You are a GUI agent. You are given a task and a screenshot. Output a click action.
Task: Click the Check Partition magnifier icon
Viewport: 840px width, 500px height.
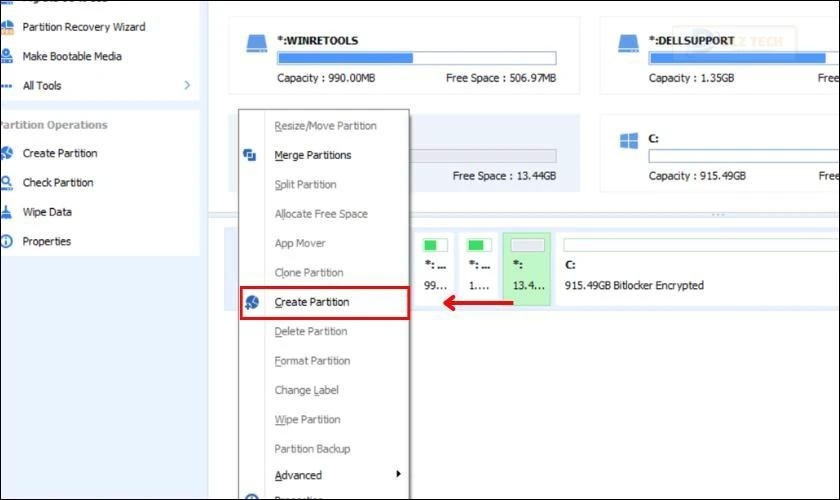click(x=6, y=183)
